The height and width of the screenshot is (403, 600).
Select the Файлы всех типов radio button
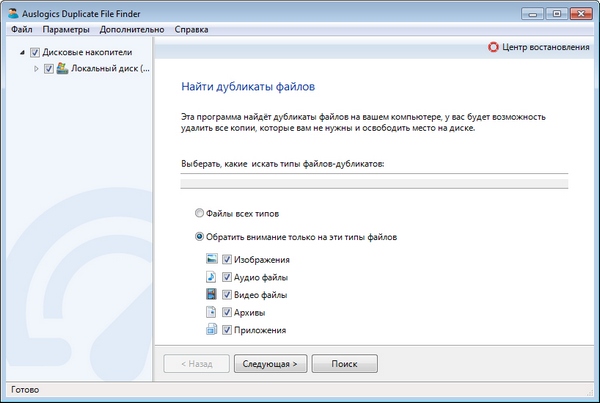click(x=200, y=213)
